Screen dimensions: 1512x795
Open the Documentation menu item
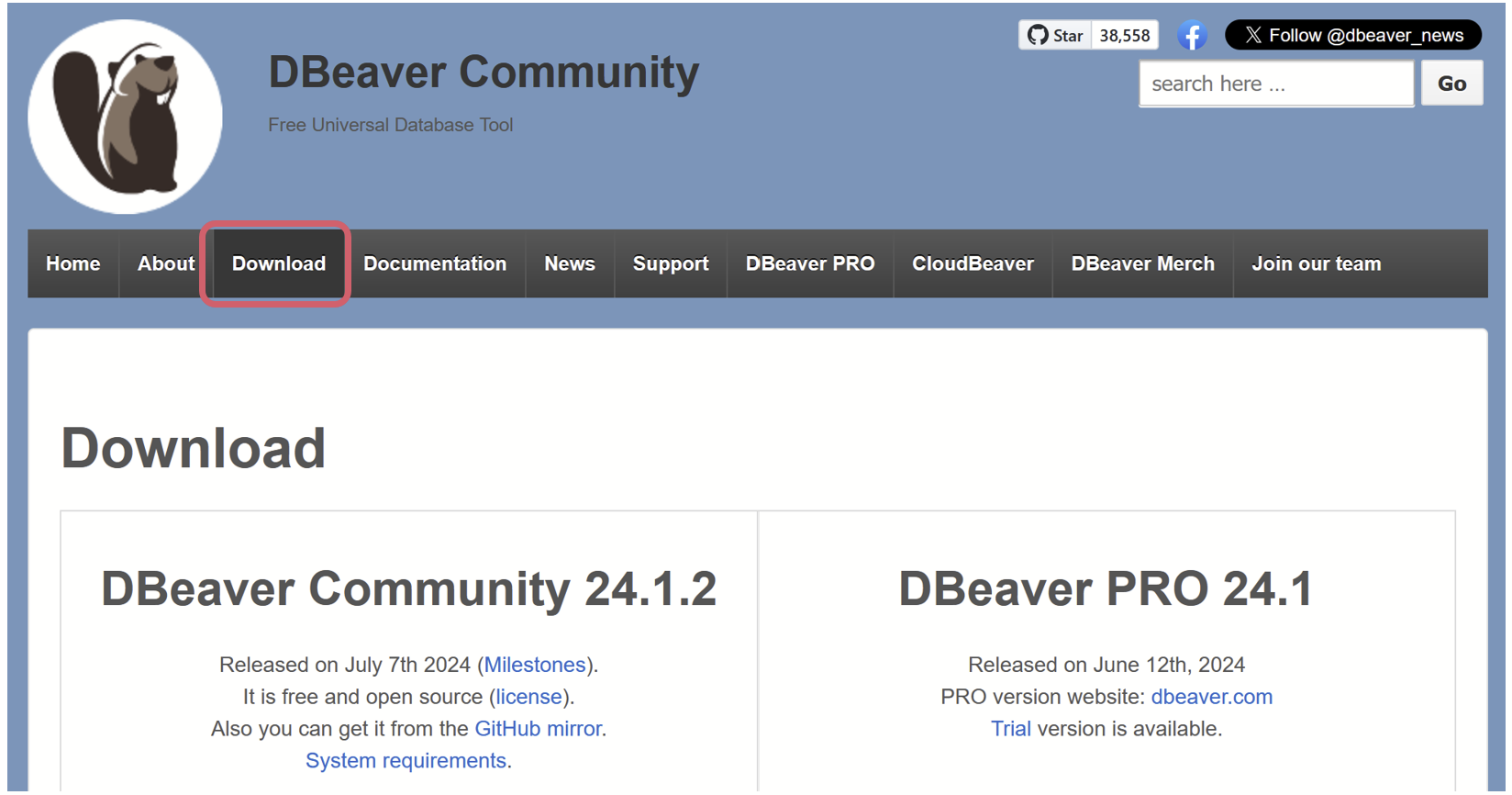[435, 263]
